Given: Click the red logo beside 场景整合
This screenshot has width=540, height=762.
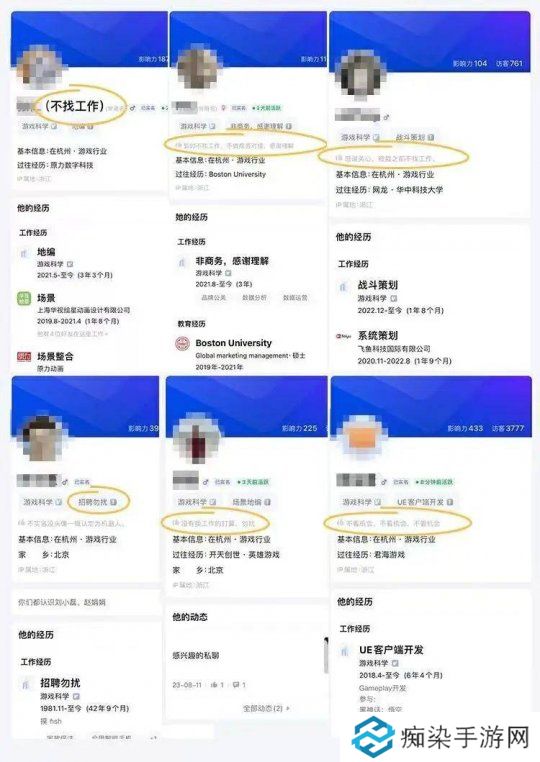Looking at the screenshot, I should pos(24,357).
